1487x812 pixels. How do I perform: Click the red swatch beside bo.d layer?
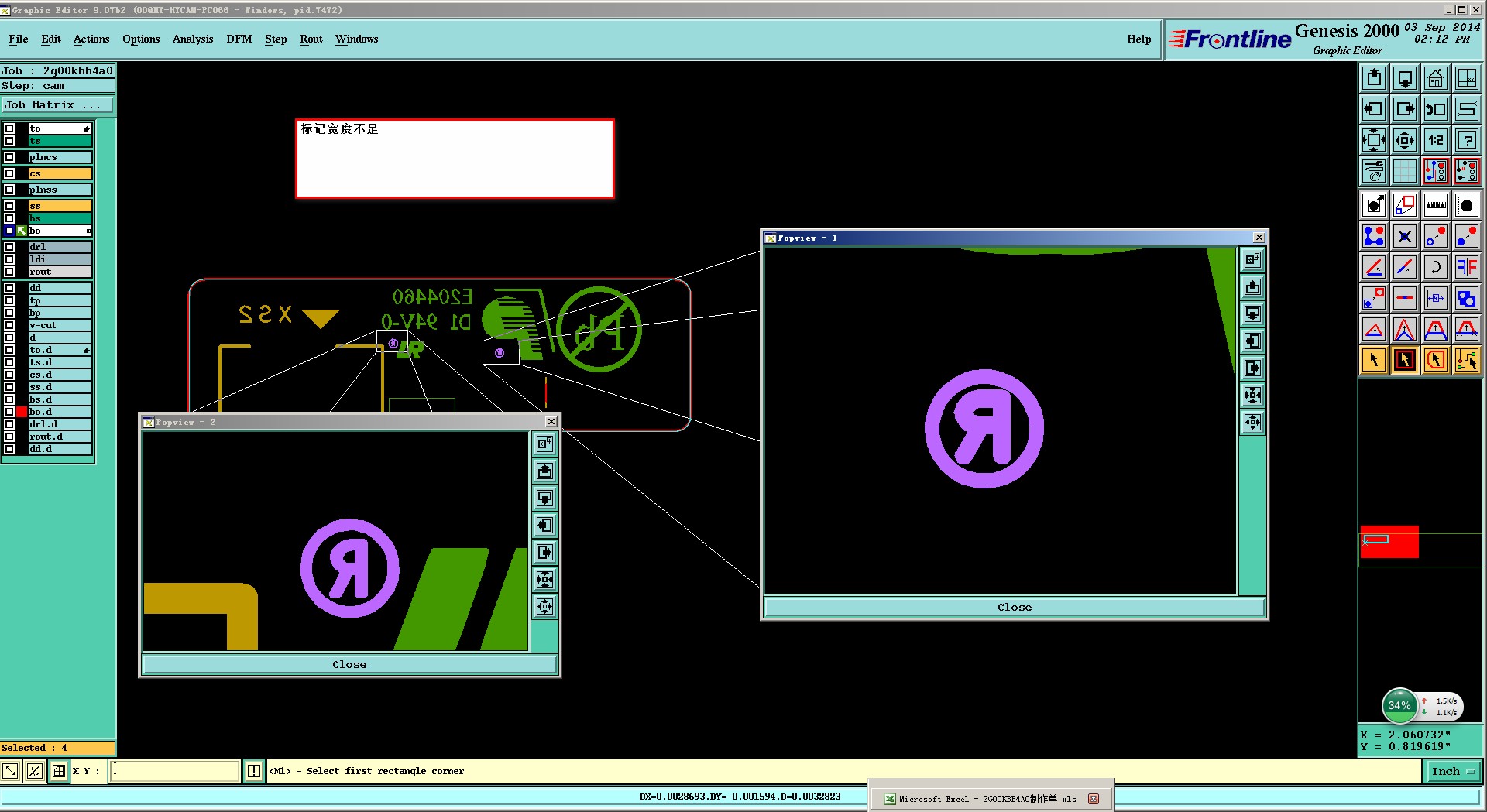pyautogui.click(x=22, y=412)
